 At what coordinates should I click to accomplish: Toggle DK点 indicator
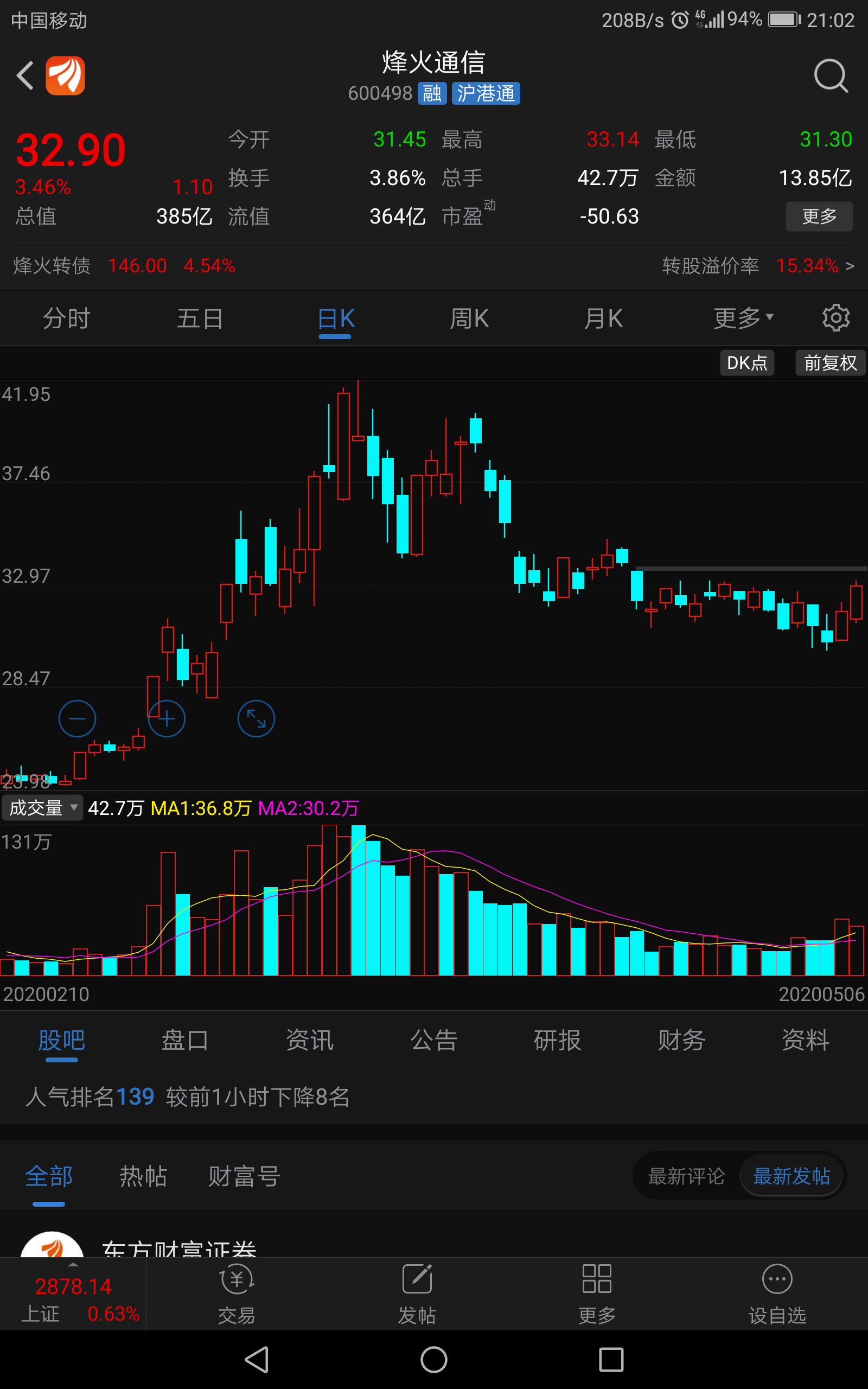747,363
